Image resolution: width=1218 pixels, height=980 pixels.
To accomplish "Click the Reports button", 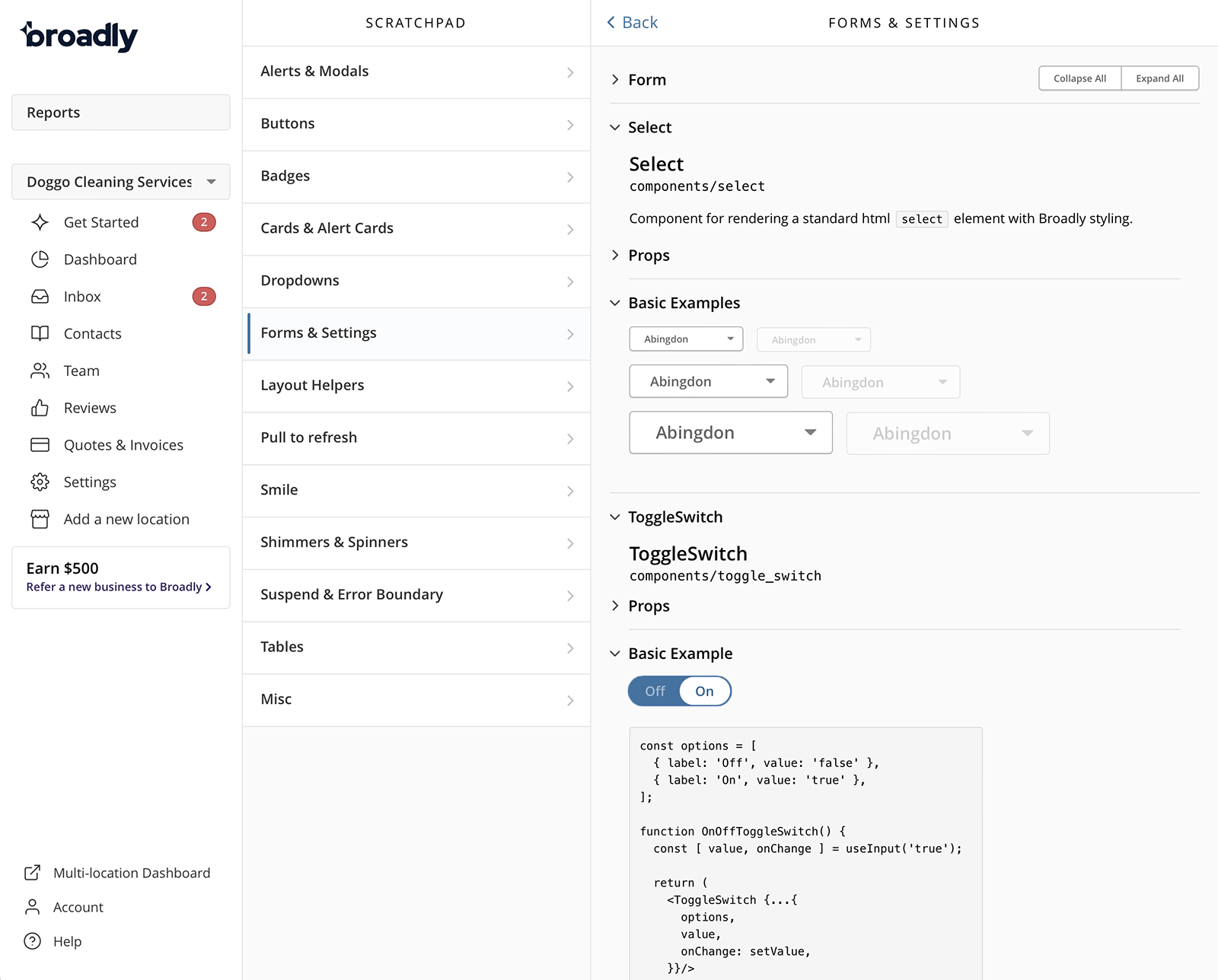I will (x=121, y=113).
